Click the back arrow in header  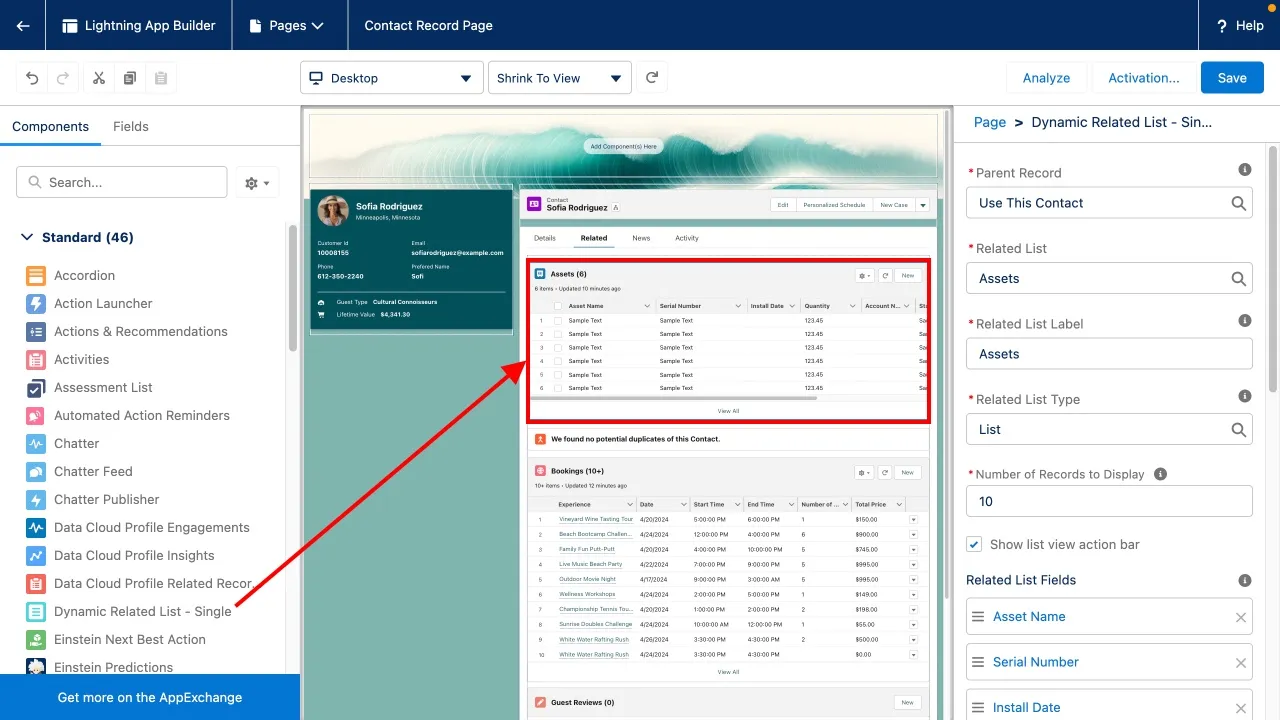coord(23,25)
